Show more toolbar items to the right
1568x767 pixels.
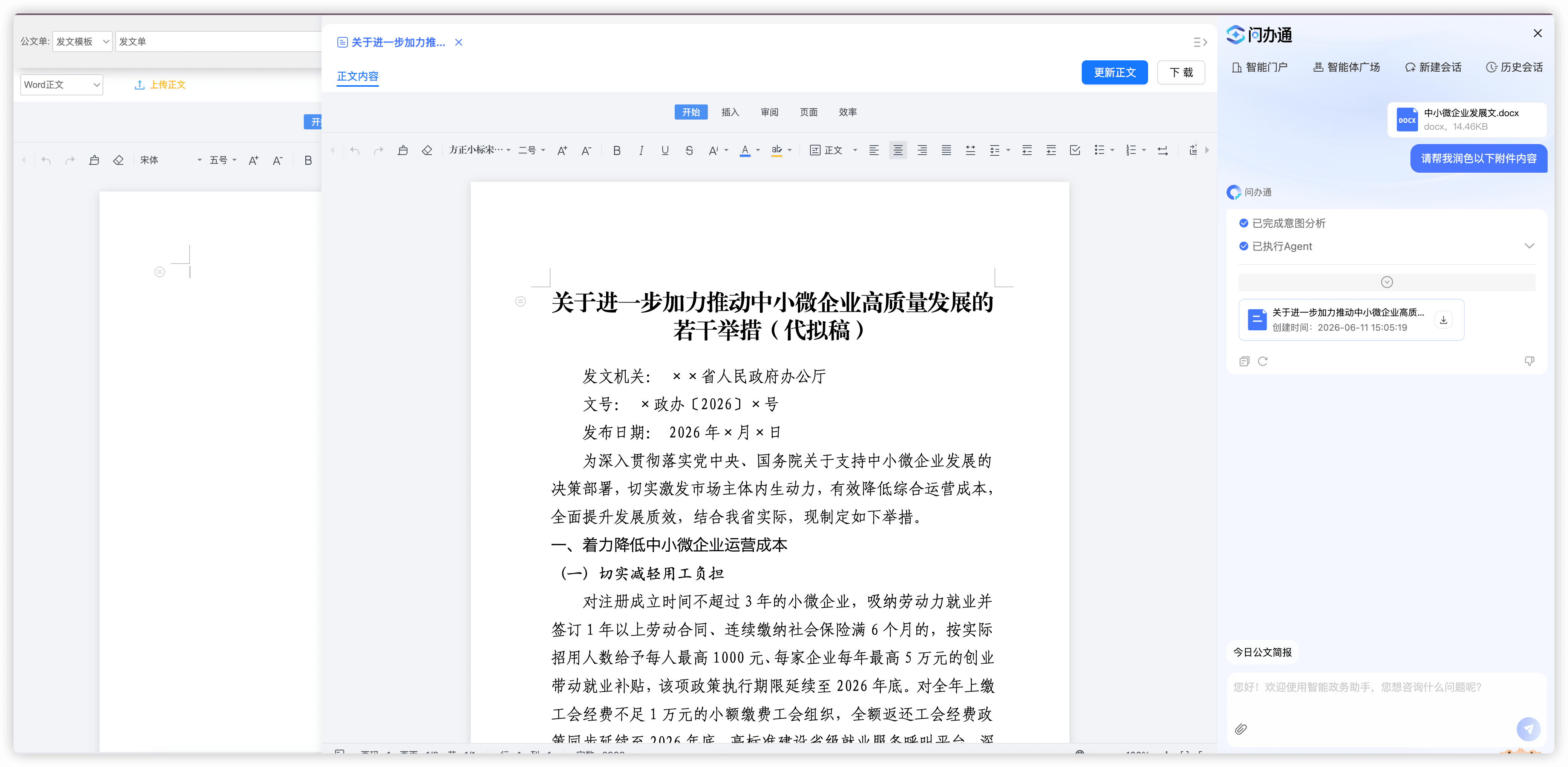coord(1207,150)
